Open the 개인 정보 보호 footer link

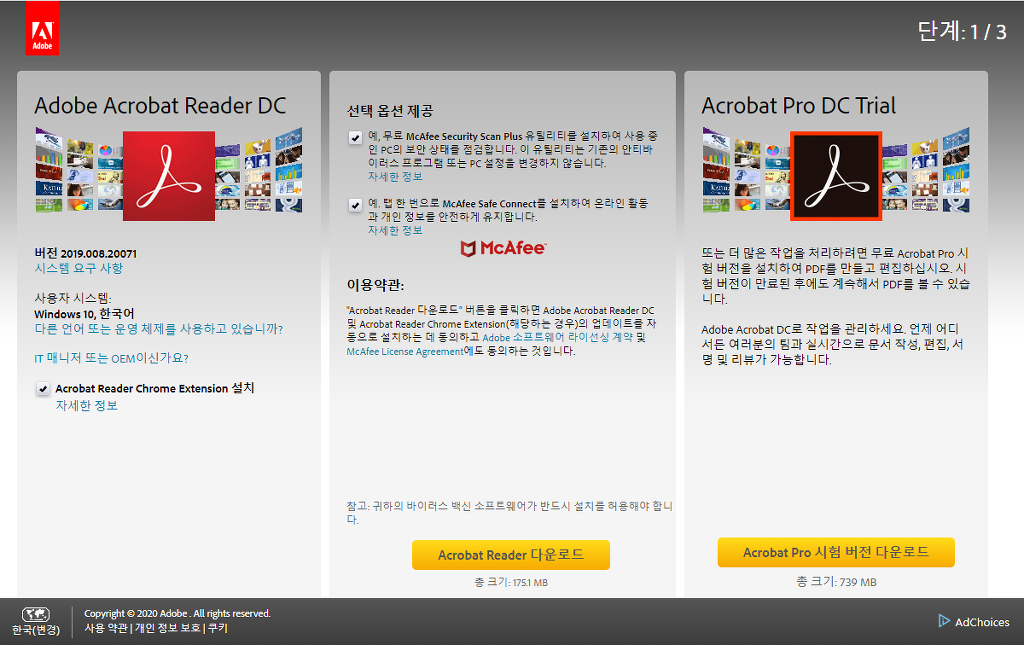click(x=168, y=628)
